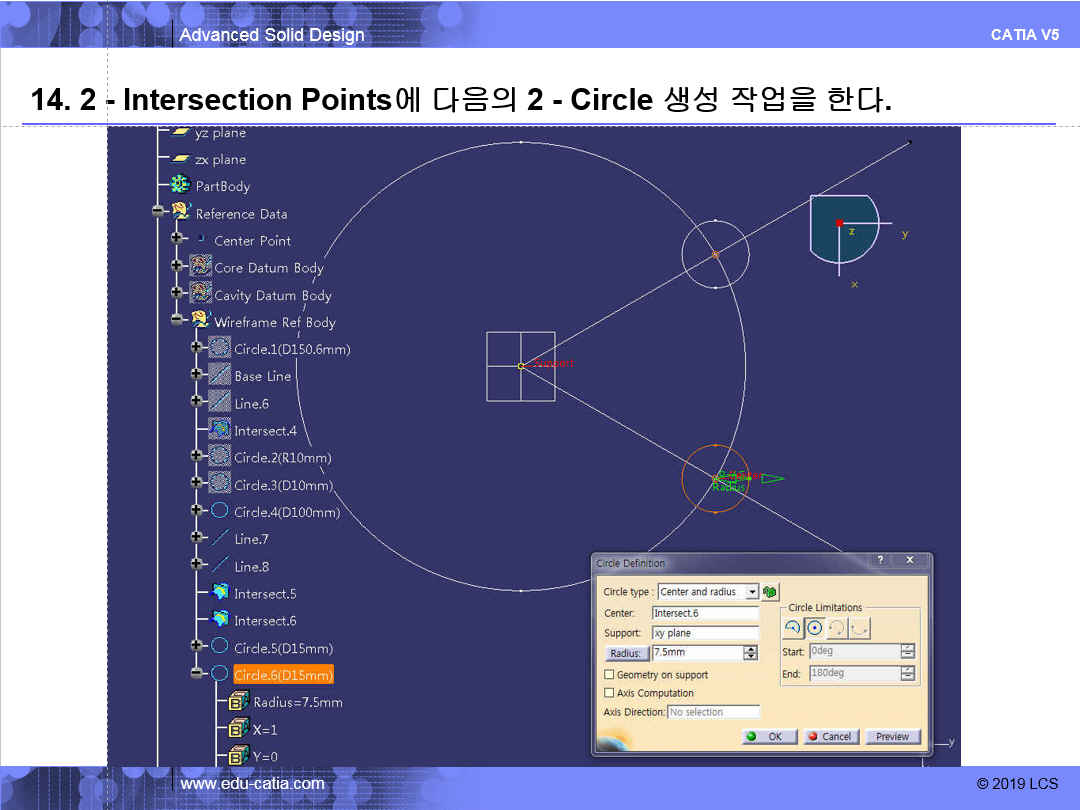Select the Radius=7.5mm parameter icon
1080x810 pixels.
(x=238, y=701)
